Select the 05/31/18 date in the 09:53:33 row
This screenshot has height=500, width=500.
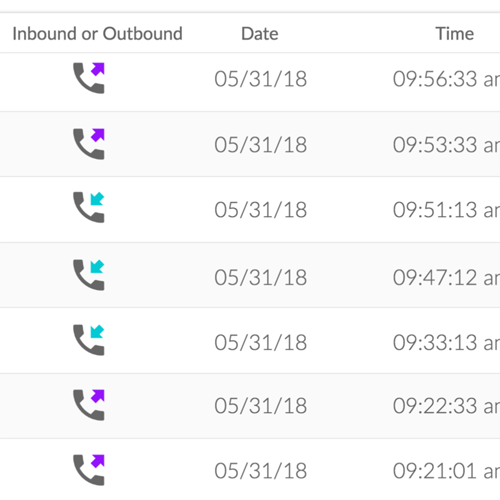coord(261,145)
